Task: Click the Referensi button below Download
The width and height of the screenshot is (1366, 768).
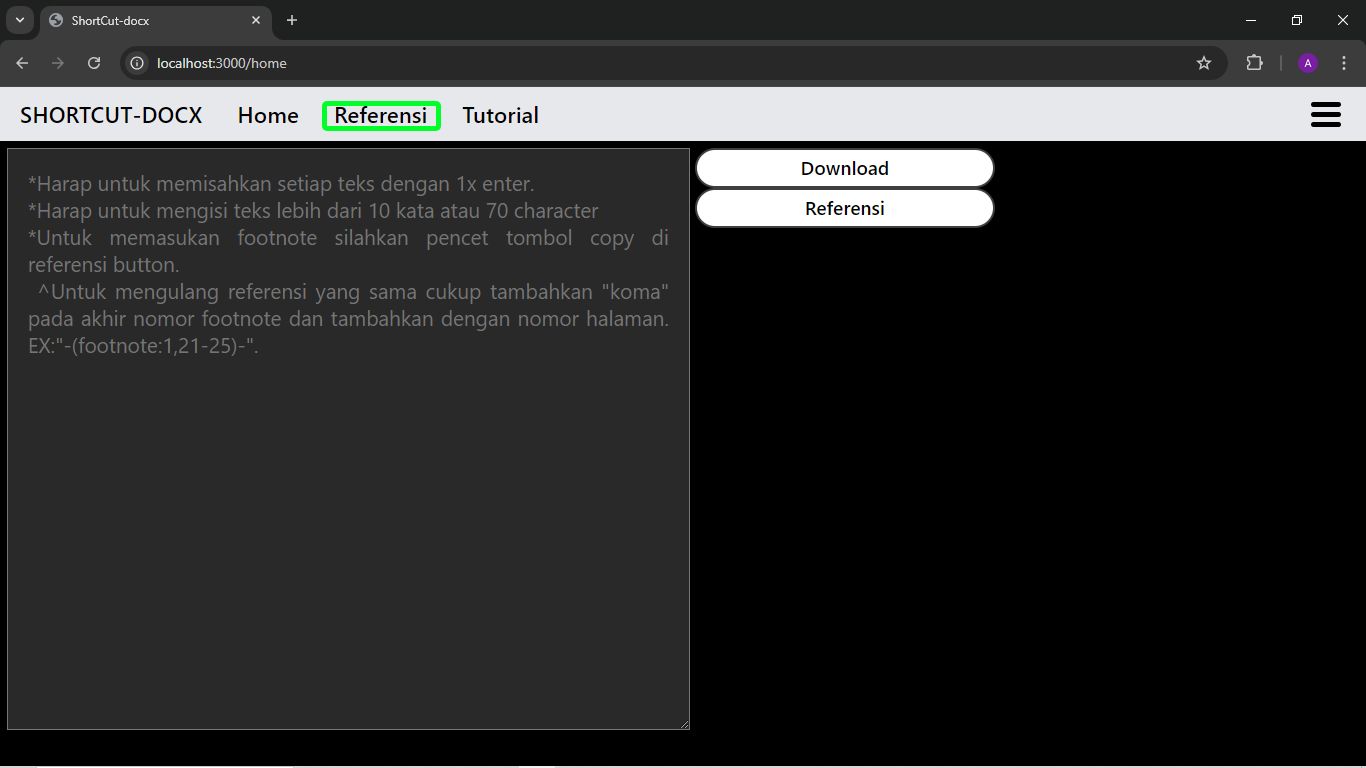Action: point(845,208)
